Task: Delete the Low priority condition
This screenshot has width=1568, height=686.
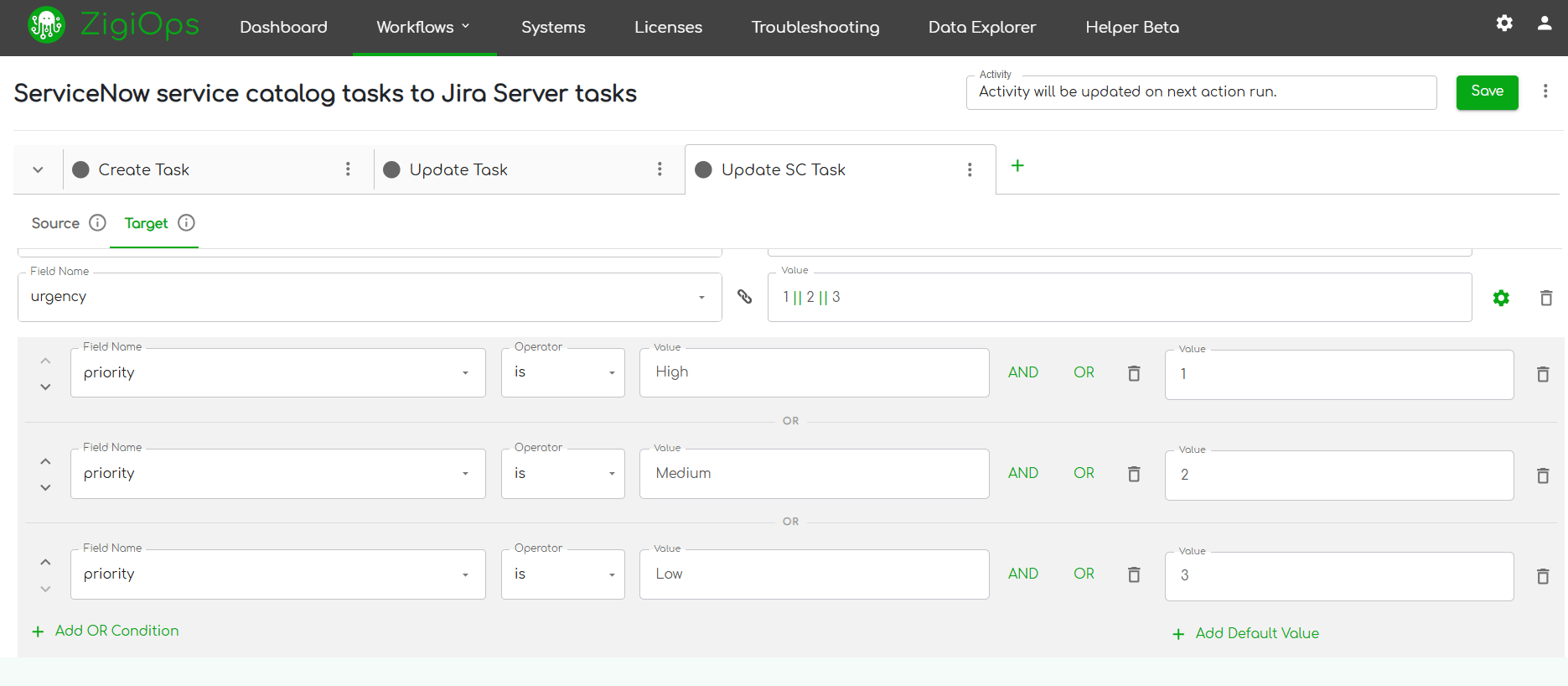Action: [1134, 574]
